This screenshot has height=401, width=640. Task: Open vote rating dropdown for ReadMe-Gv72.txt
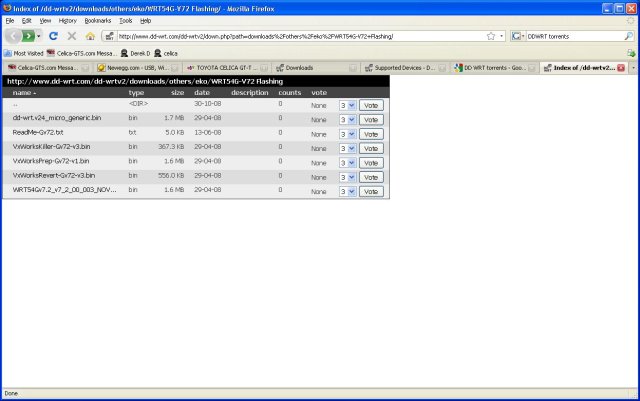coord(347,133)
